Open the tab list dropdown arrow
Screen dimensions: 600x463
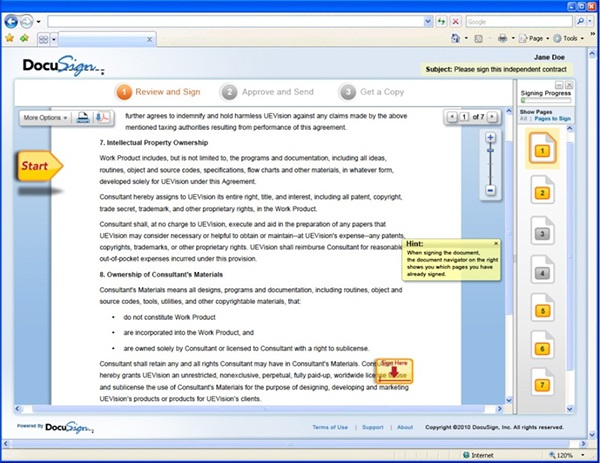click(x=54, y=39)
